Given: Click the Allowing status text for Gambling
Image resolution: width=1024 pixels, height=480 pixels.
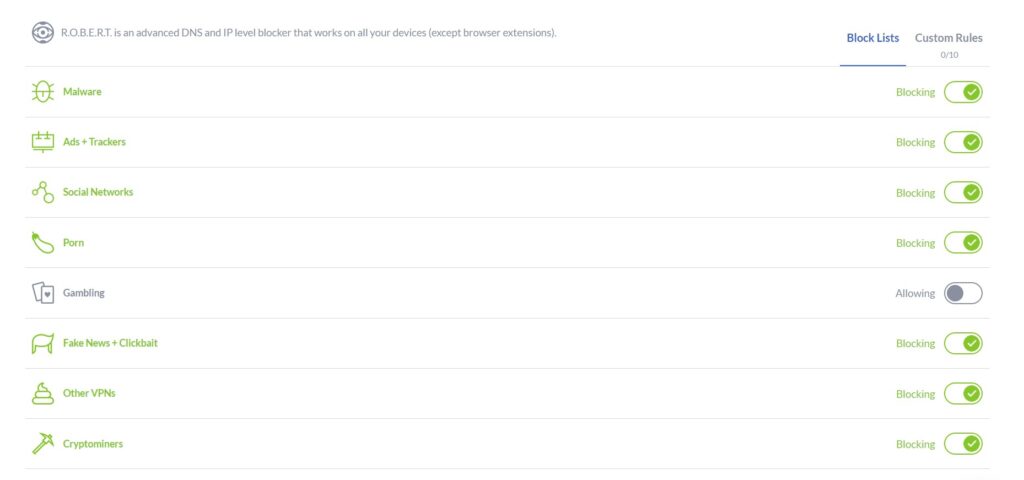Looking at the screenshot, I should point(915,293).
